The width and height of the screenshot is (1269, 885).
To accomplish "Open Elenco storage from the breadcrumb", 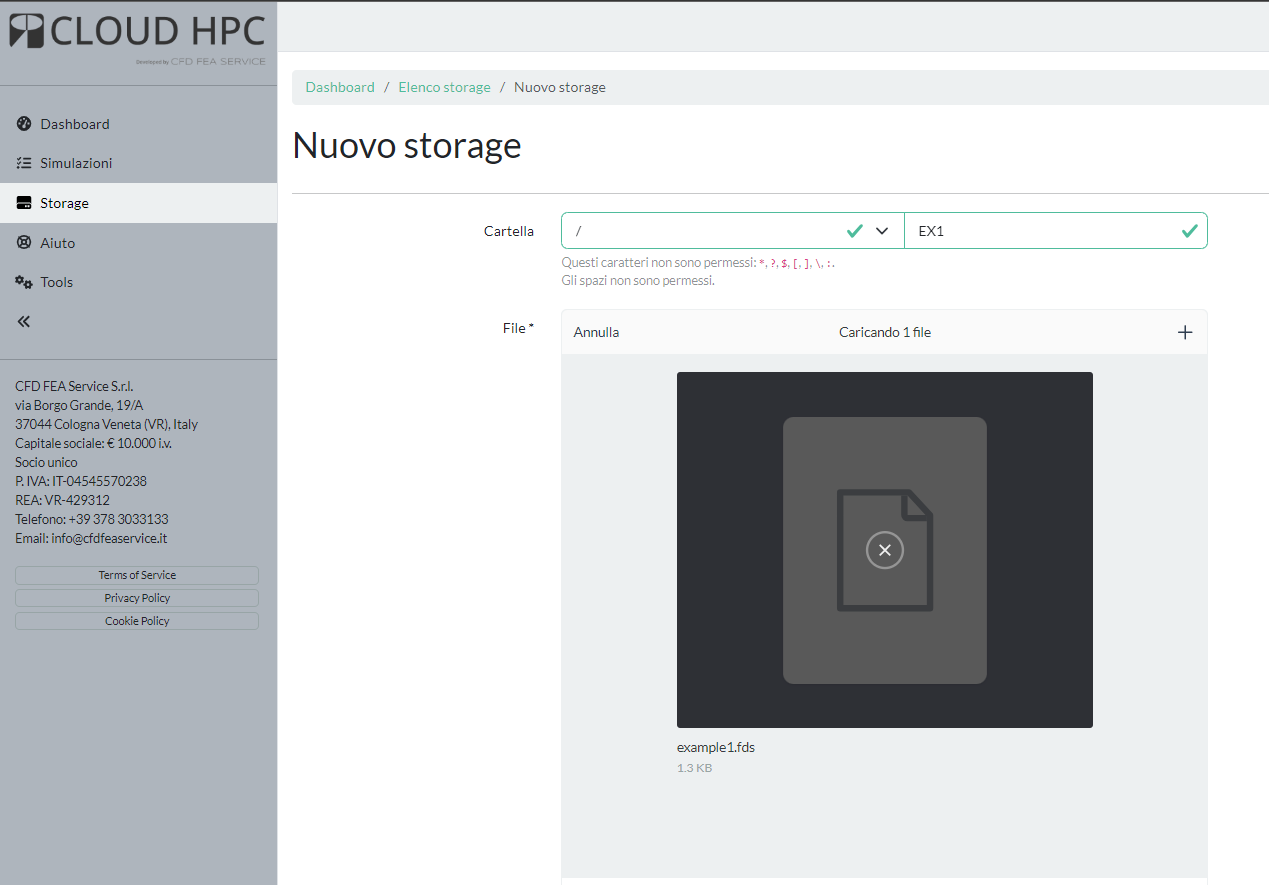I will (x=444, y=87).
